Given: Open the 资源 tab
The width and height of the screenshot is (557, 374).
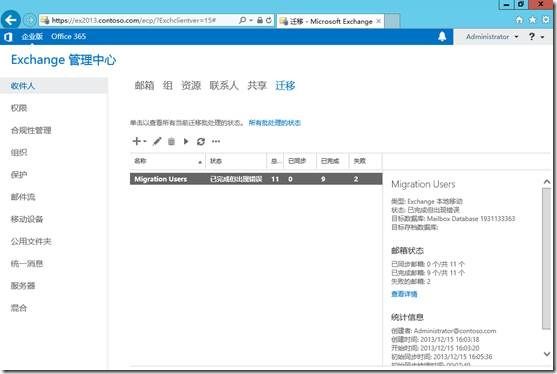Looking at the screenshot, I should tap(191, 86).
